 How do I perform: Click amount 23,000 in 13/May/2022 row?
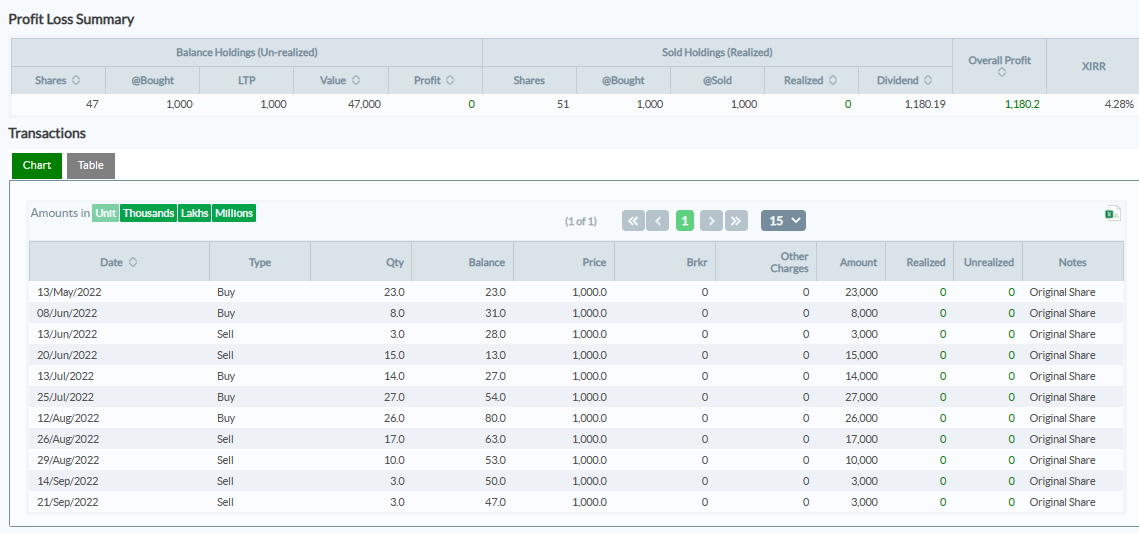(862, 292)
